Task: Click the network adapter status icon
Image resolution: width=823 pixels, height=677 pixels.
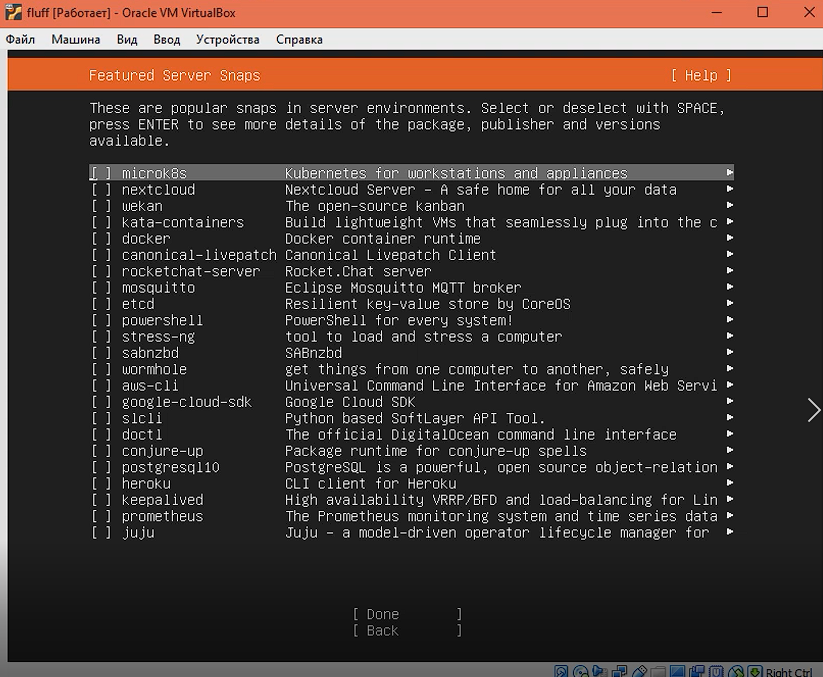Action: click(619, 671)
